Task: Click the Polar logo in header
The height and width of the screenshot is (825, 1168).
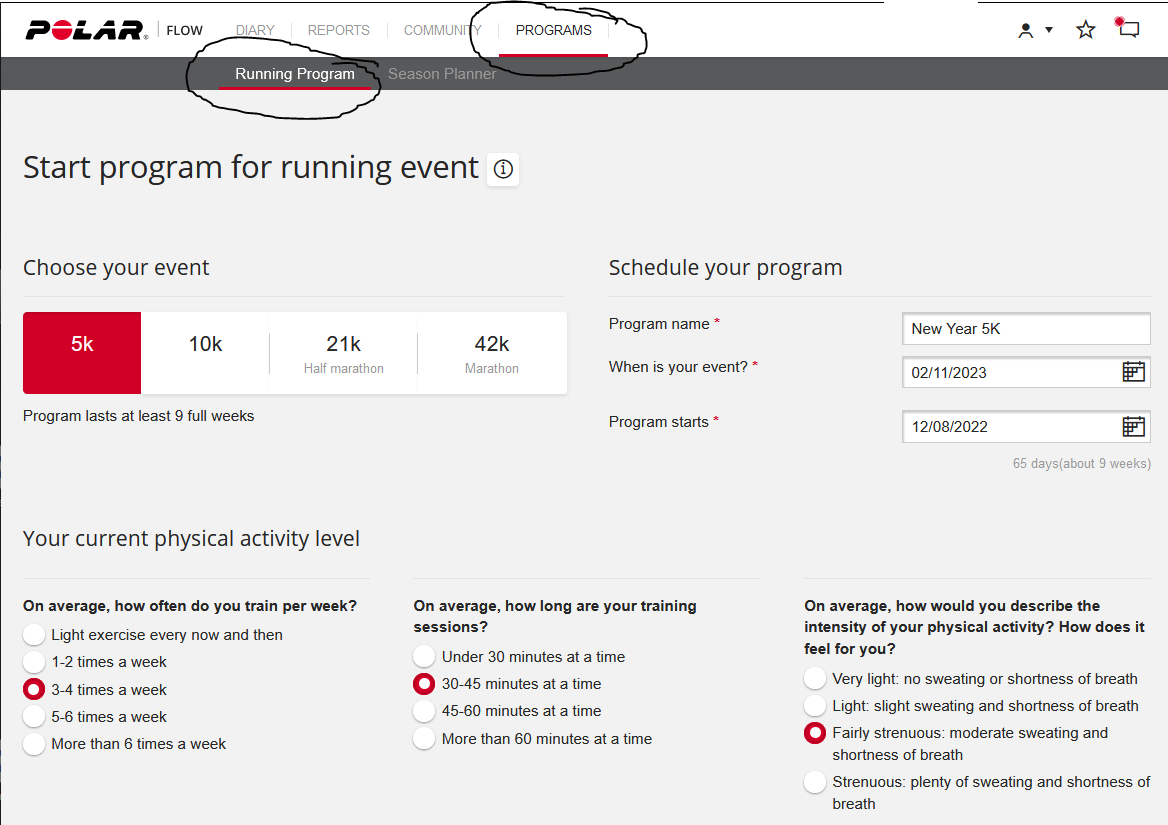Action: click(x=86, y=30)
